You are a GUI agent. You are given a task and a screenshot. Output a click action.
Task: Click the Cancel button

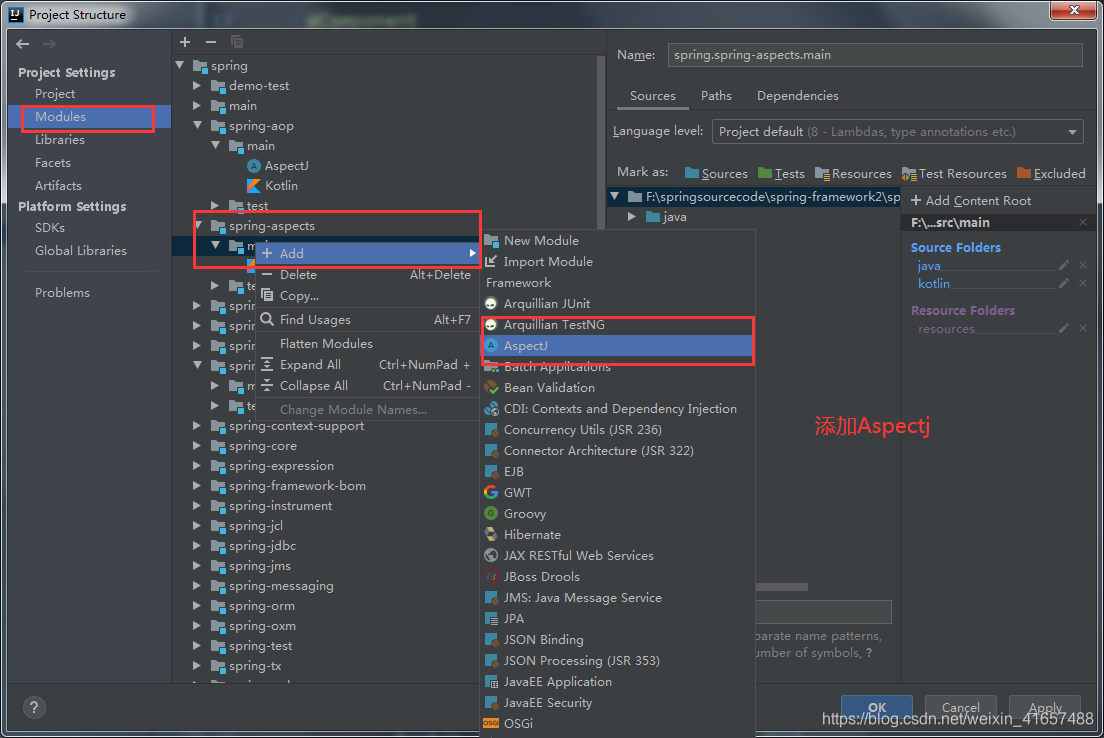[x=960, y=708]
